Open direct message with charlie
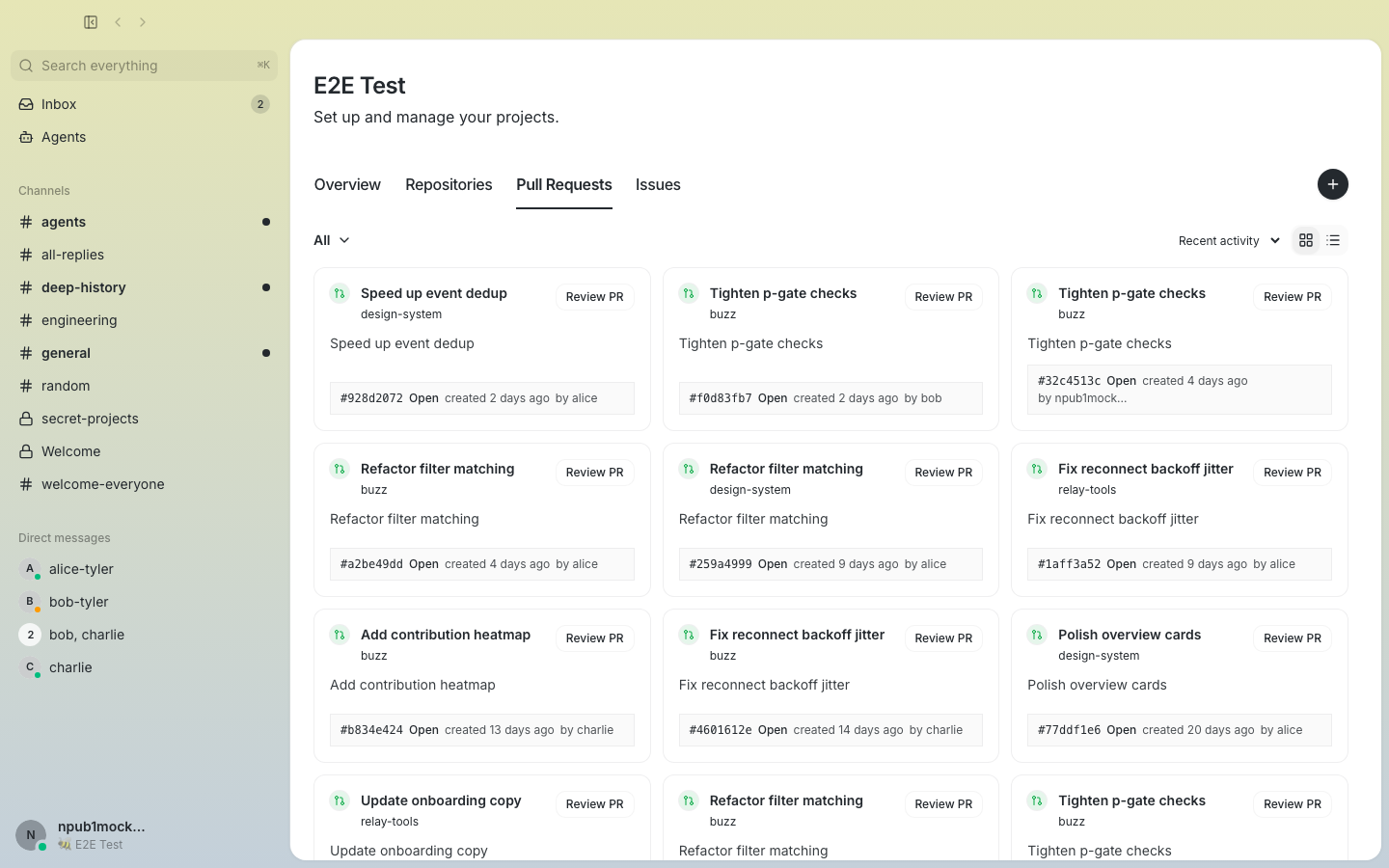1389x868 pixels. tap(144, 667)
